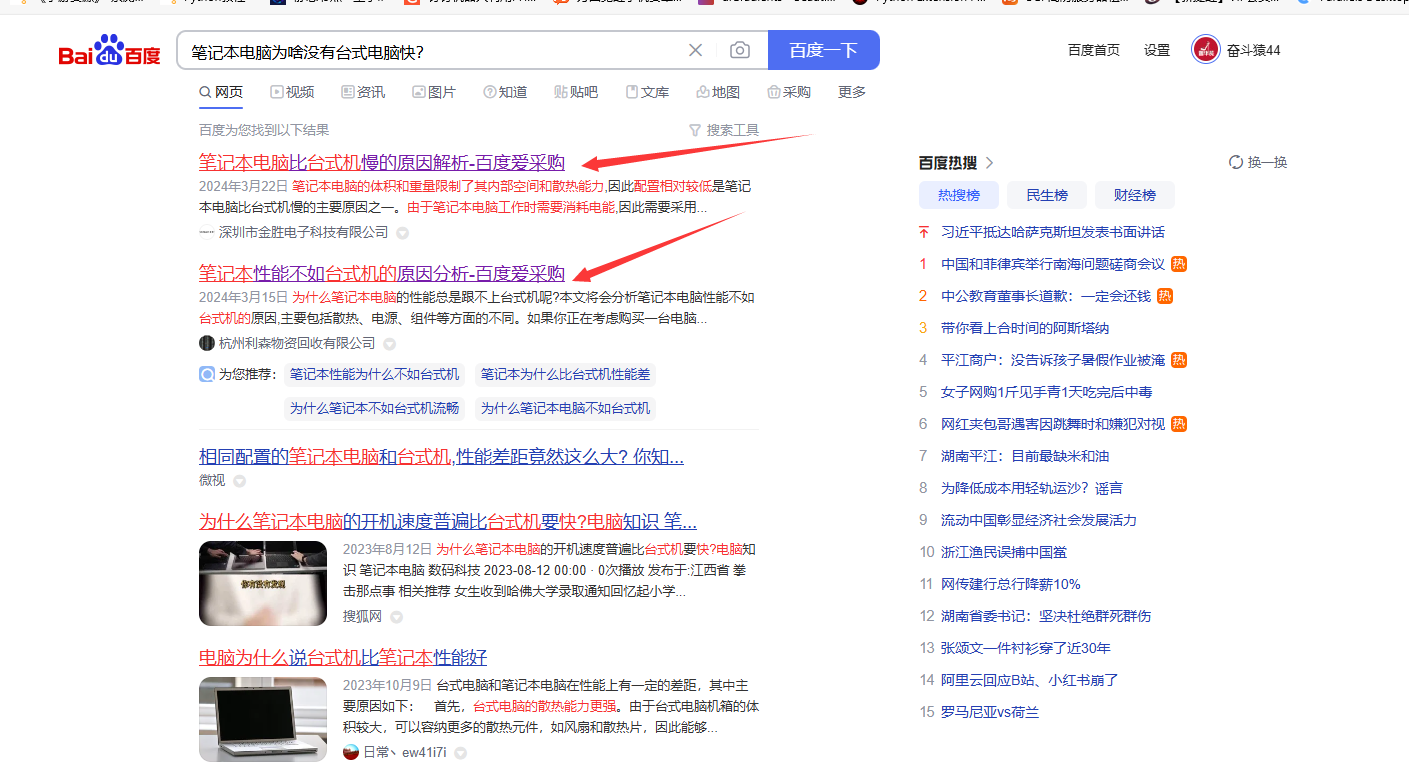Image resolution: width=1409 pixels, height=775 pixels.
Task: Open camera image search icon
Action: pyautogui.click(x=740, y=50)
